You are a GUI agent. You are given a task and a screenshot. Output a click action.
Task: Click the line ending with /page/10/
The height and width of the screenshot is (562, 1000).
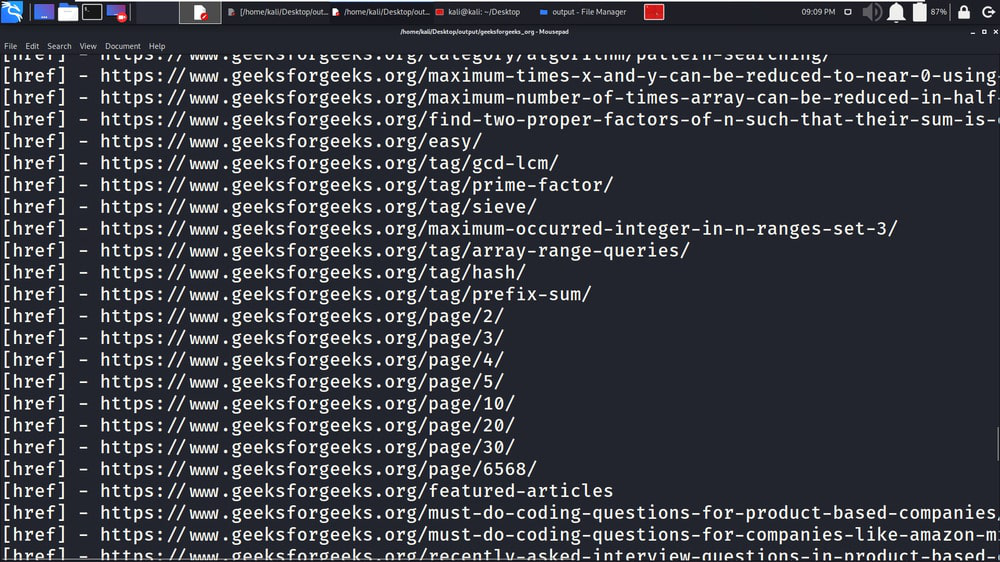259,403
